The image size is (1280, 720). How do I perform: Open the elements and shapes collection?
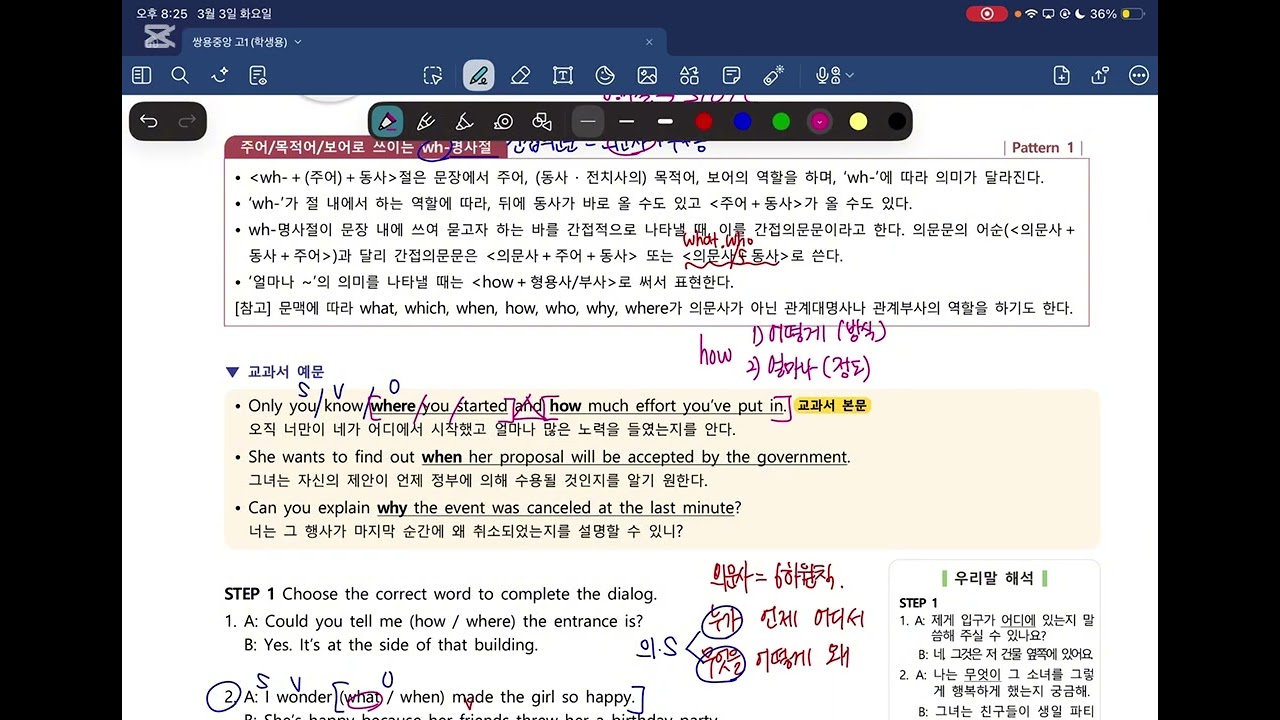coord(689,75)
